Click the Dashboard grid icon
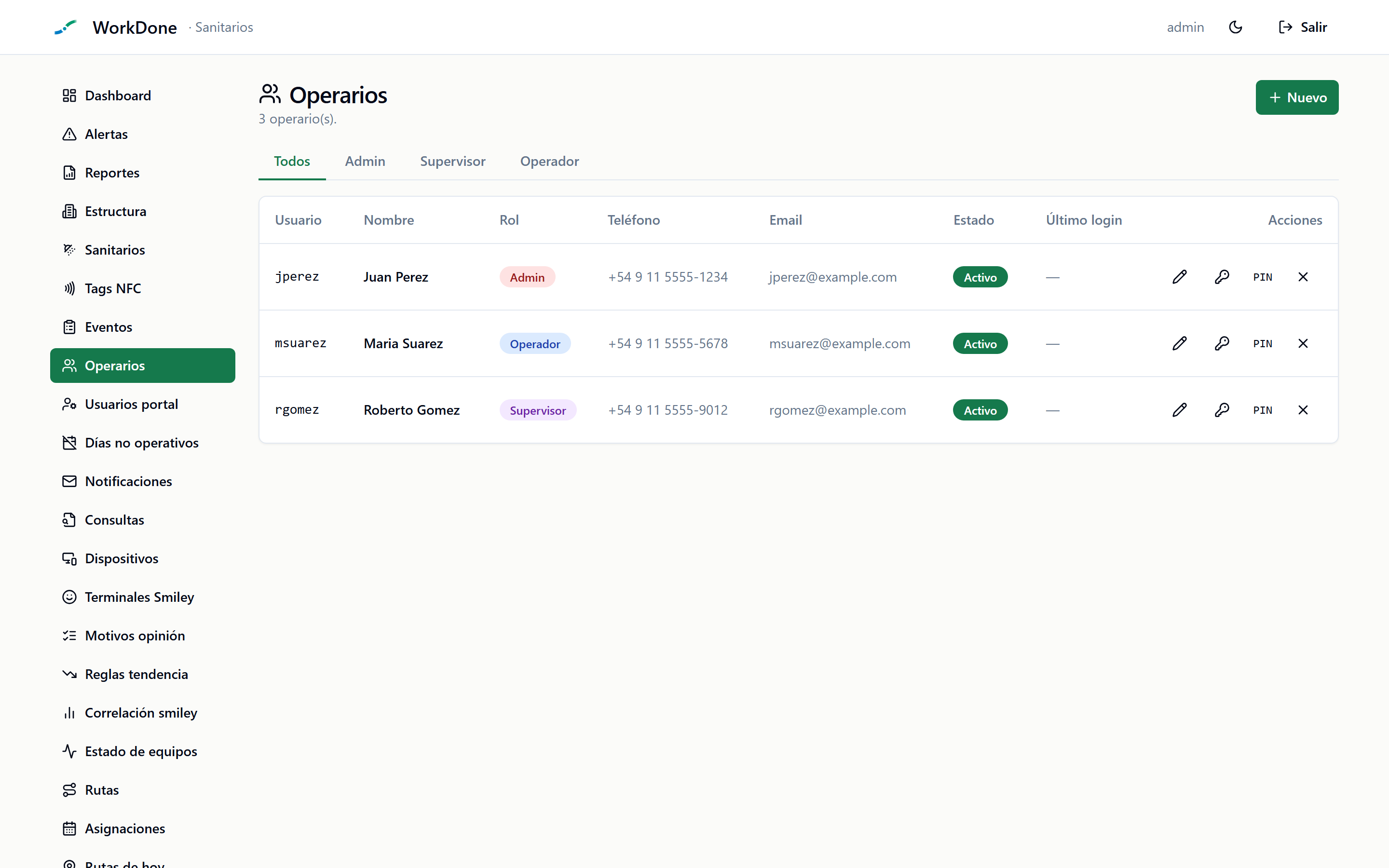This screenshot has height=868, width=1389. (69, 95)
